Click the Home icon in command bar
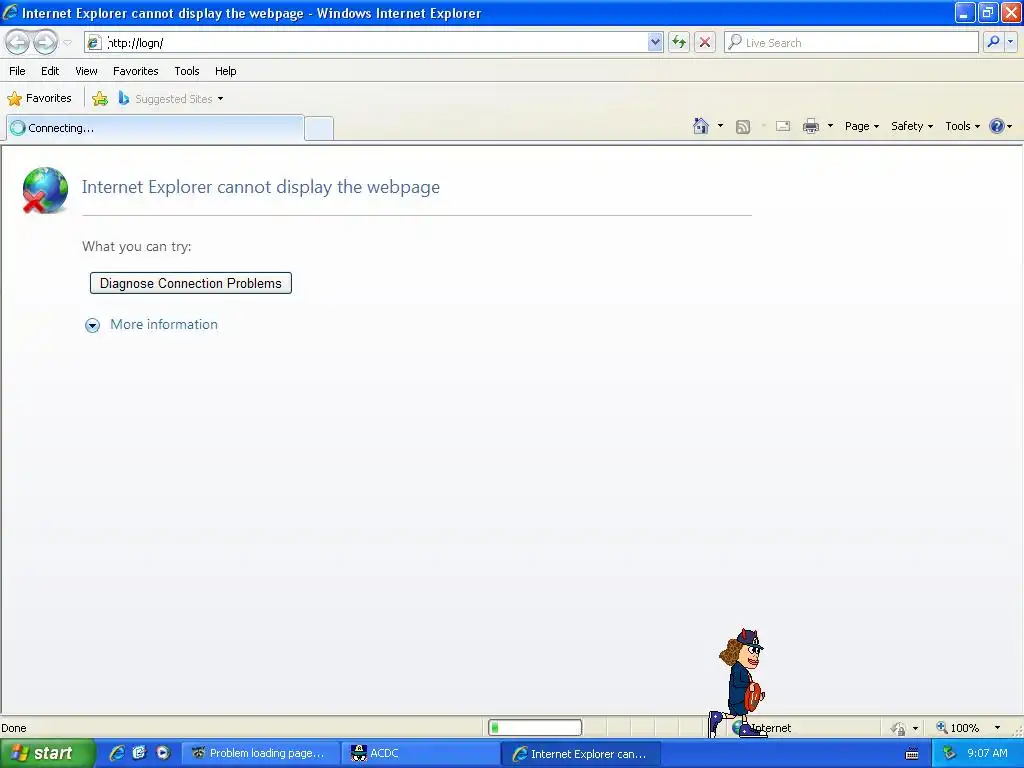 pyautogui.click(x=701, y=126)
